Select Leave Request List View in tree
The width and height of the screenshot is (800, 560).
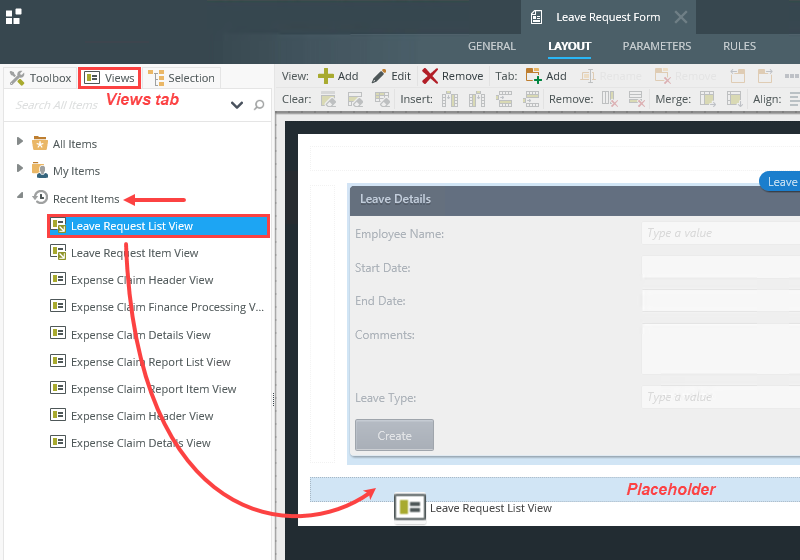[x=159, y=226]
